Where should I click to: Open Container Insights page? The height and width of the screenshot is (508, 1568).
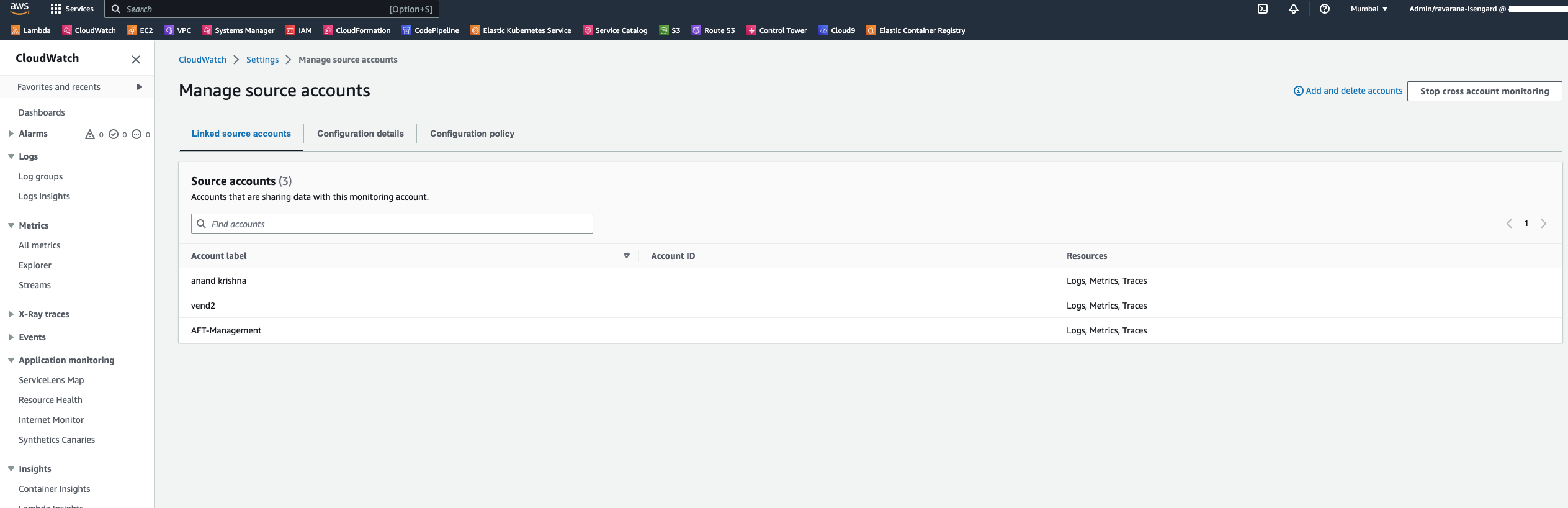coord(54,489)
